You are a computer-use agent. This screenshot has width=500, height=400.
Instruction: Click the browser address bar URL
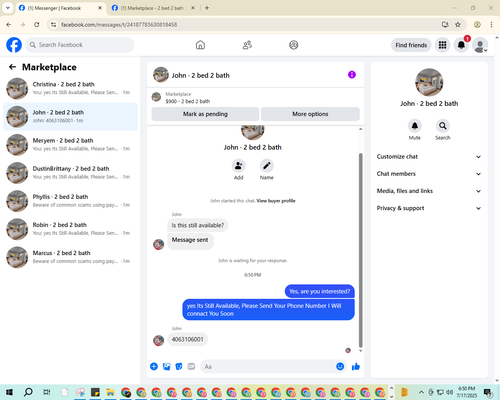[x=119, y=25]
